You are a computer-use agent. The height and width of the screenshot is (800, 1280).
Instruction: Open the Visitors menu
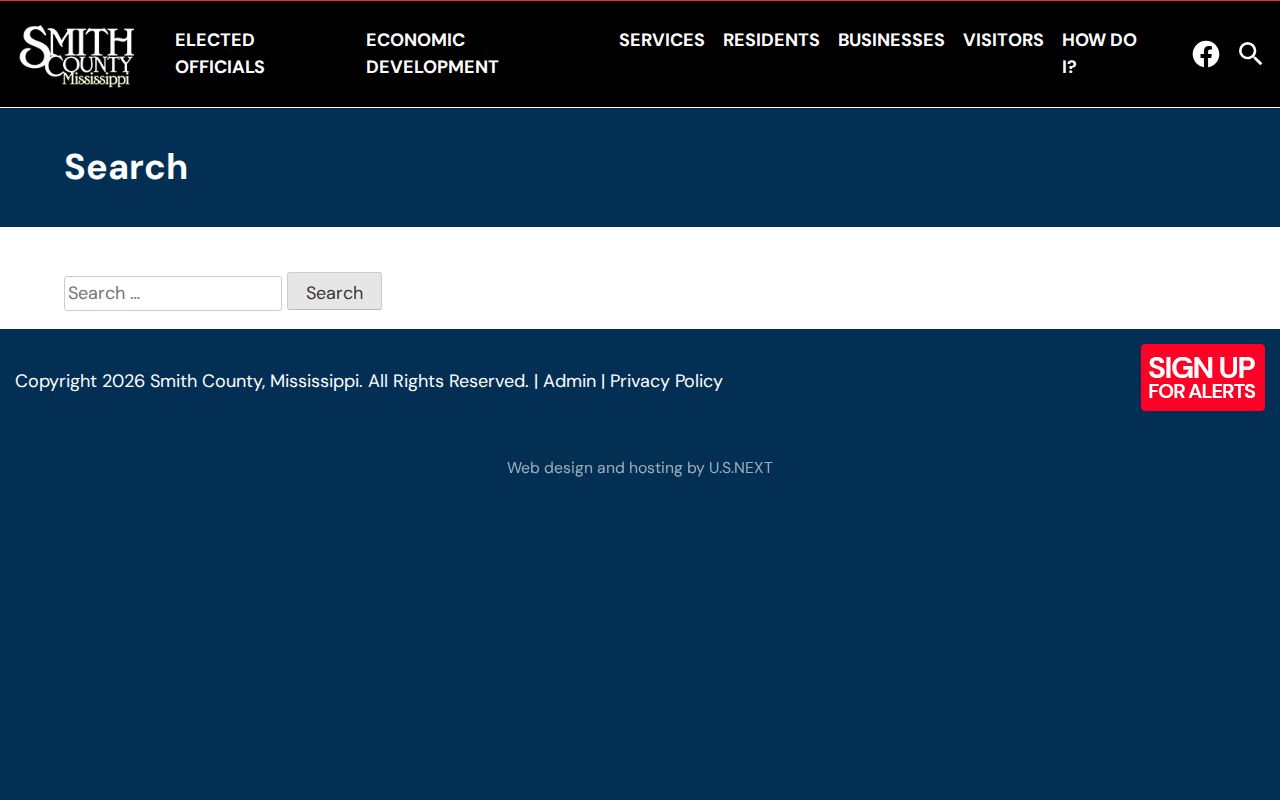pos(1003,40)
